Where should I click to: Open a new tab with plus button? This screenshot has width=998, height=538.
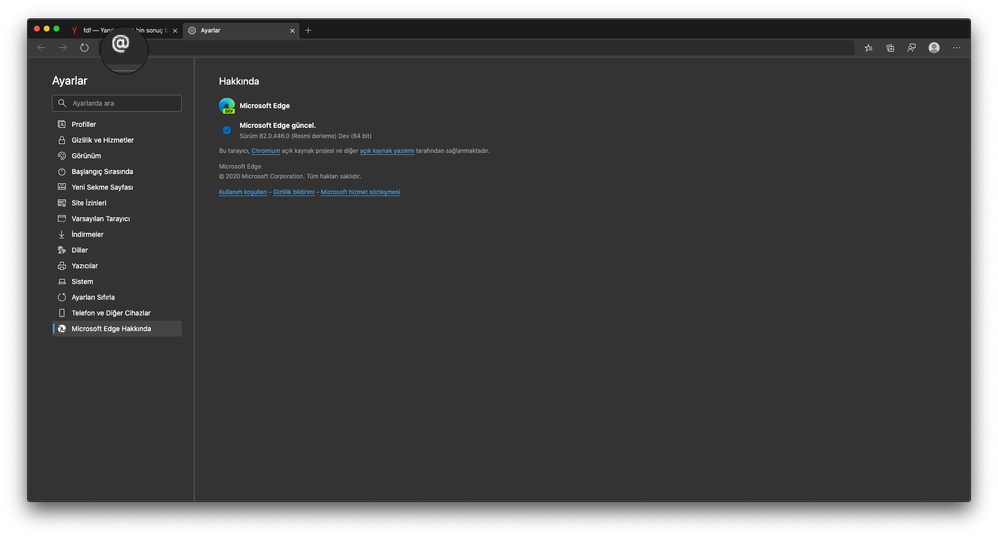coord(308,30)
